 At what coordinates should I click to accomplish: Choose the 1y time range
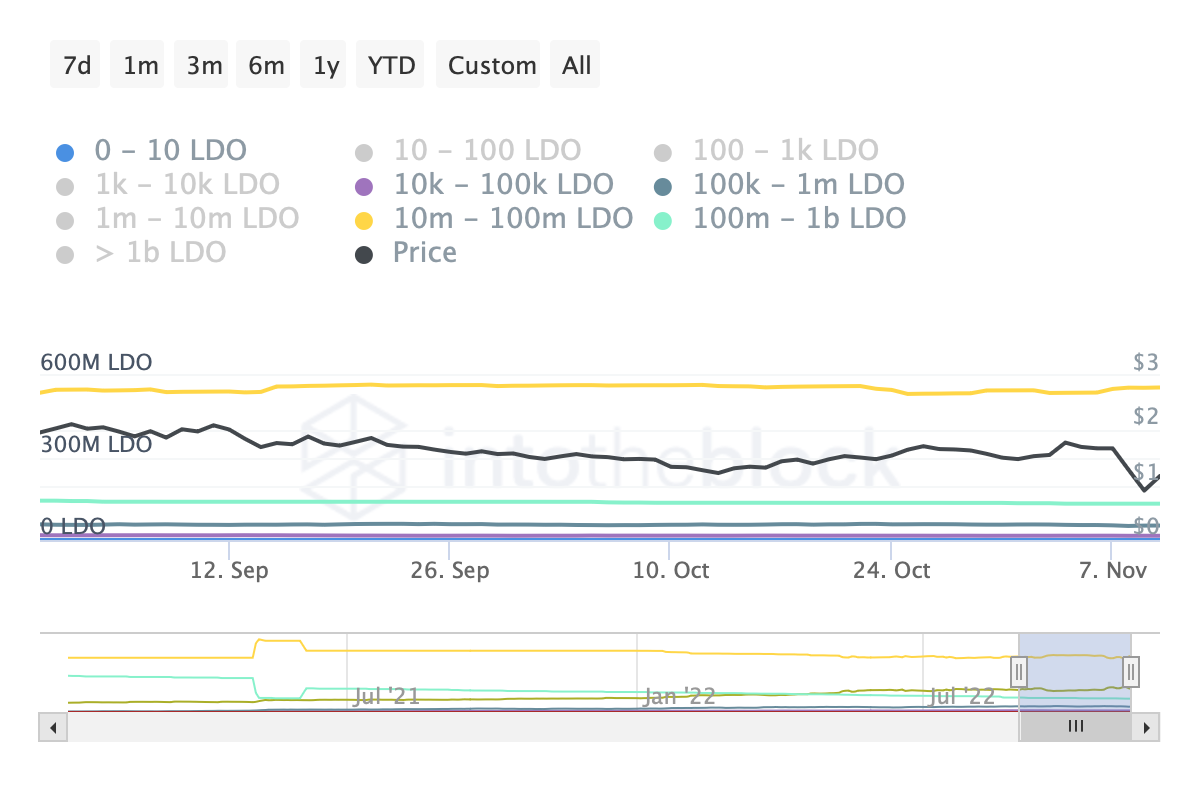pos(326,66)
